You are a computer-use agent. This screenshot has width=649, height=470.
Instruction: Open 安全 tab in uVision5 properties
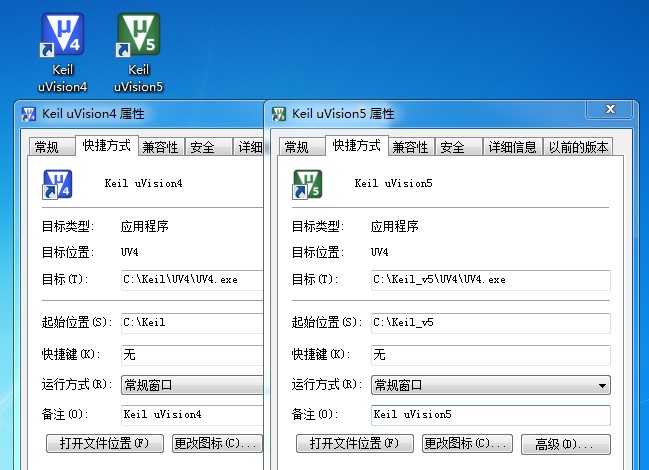(x=458, y=147)
